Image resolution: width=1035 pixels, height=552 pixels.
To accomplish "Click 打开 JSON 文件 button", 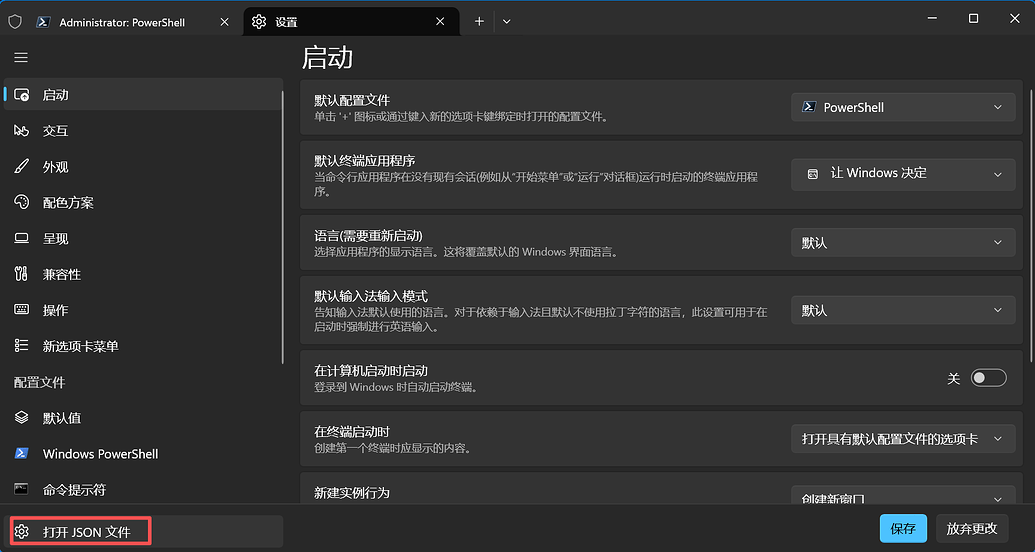I will point(143,532).
